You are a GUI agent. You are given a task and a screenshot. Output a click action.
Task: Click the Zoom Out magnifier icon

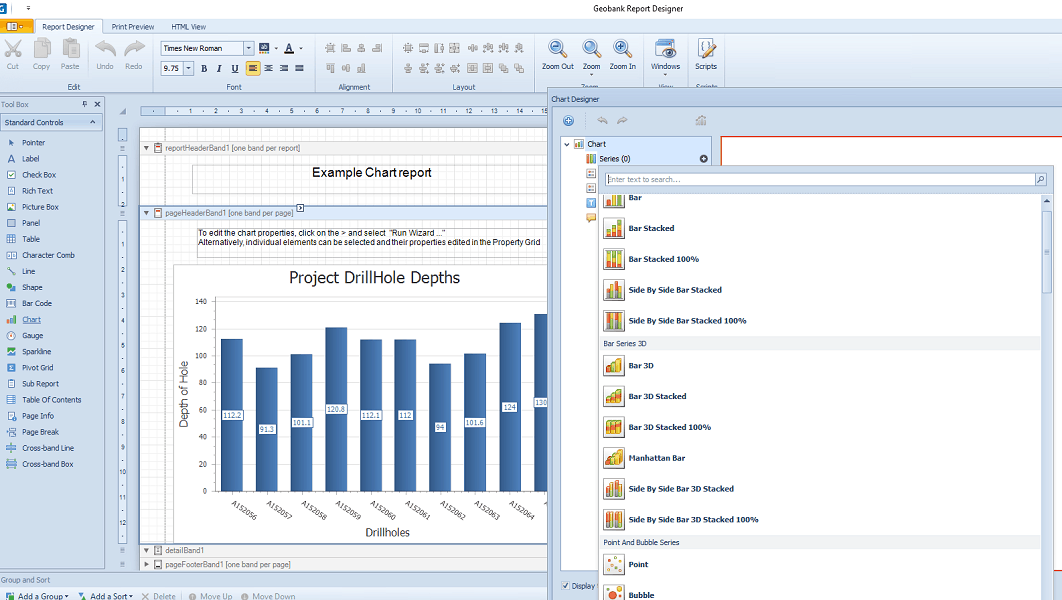[558, 50]
